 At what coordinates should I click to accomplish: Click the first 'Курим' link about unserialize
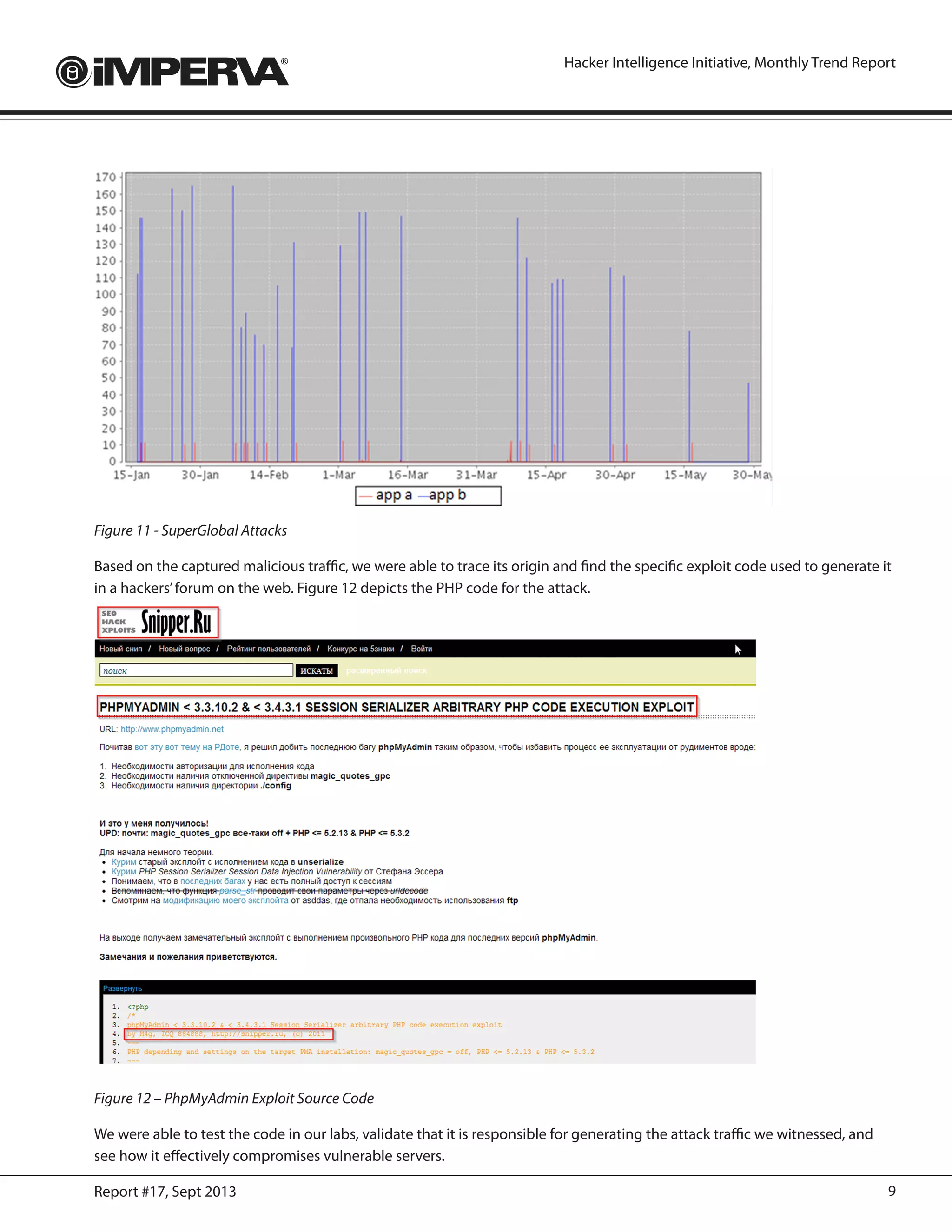point(124,862)
